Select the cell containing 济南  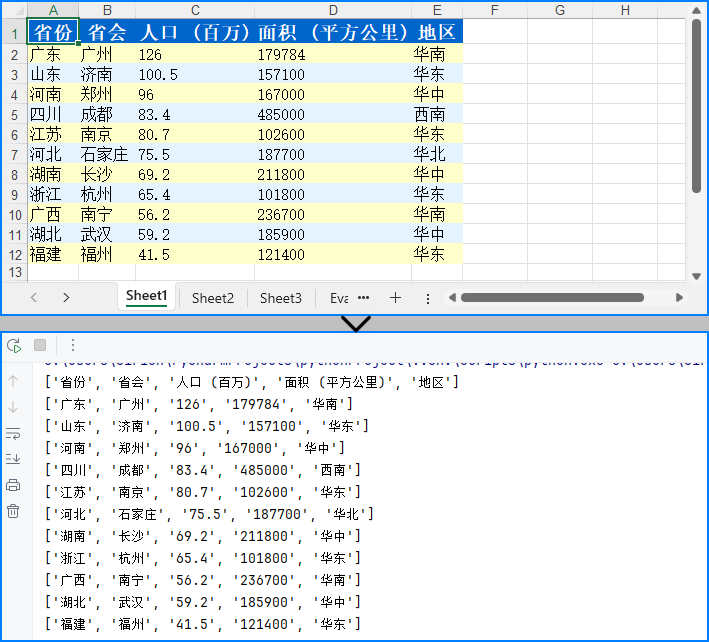[107, 74]
